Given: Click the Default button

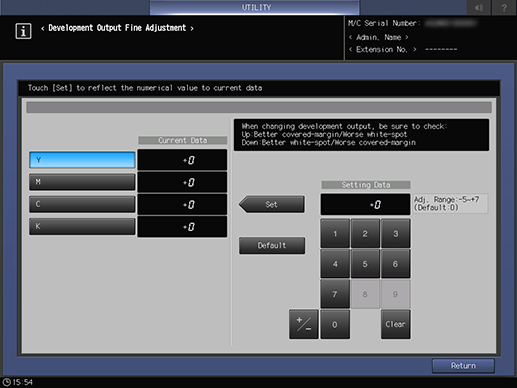Looking at the screenshot, I should click(x=272, y=246).
